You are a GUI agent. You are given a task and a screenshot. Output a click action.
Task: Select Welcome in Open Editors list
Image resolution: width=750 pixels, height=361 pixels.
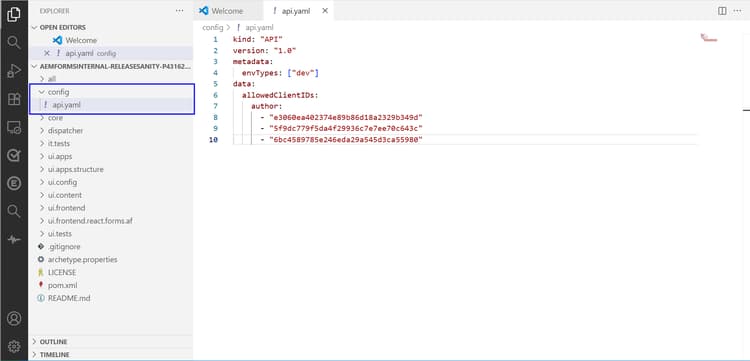(x=111, y=40)
